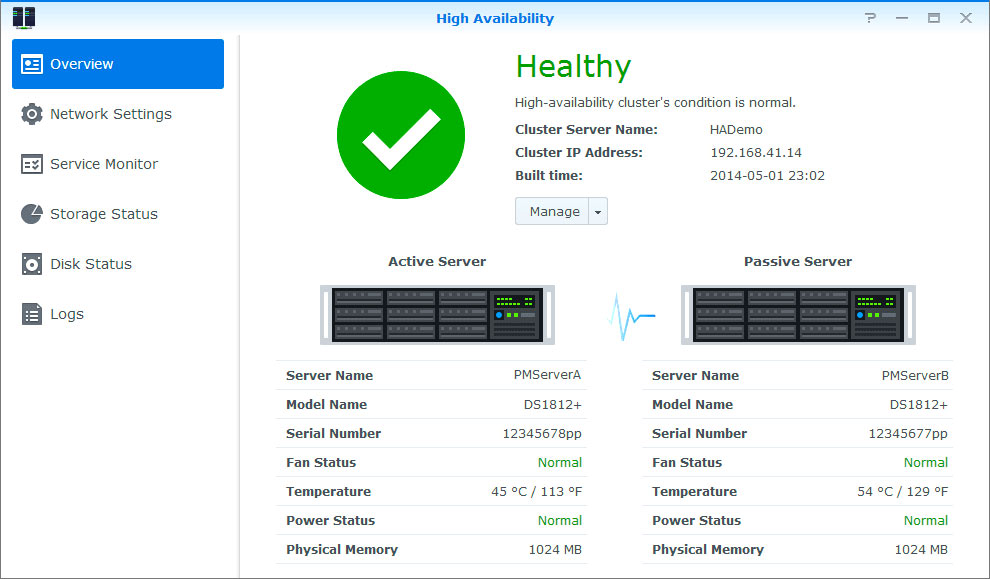Click the Service Monitor checklist icon
Screen dimensions: 990x579
tap(32, 164)
